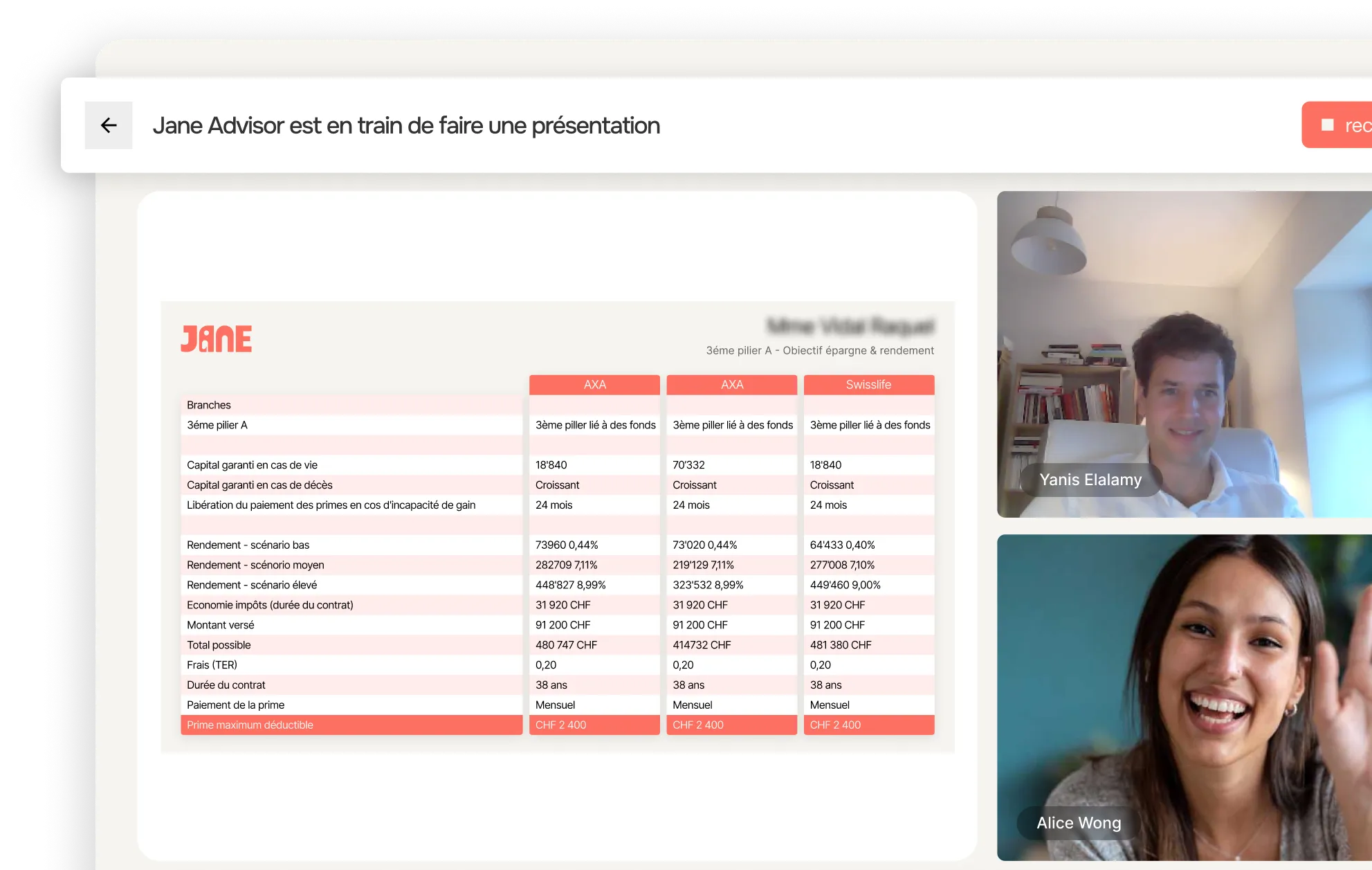Click the back arrow button
The height and width of the screenshot is (870, 1372).
coord(109,125)
